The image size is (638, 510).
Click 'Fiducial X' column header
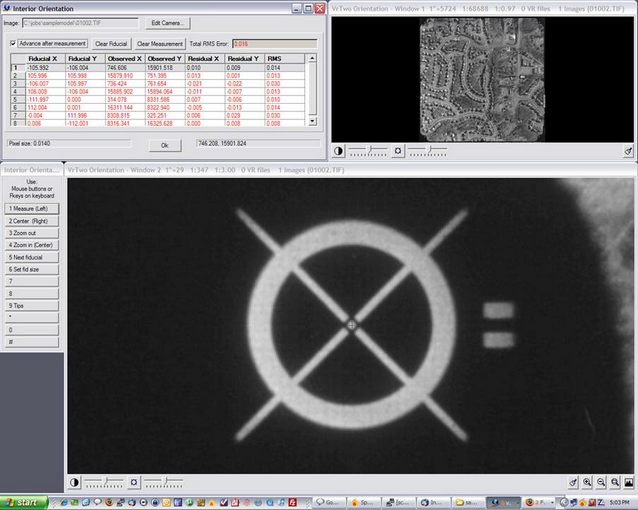point(45,59)
